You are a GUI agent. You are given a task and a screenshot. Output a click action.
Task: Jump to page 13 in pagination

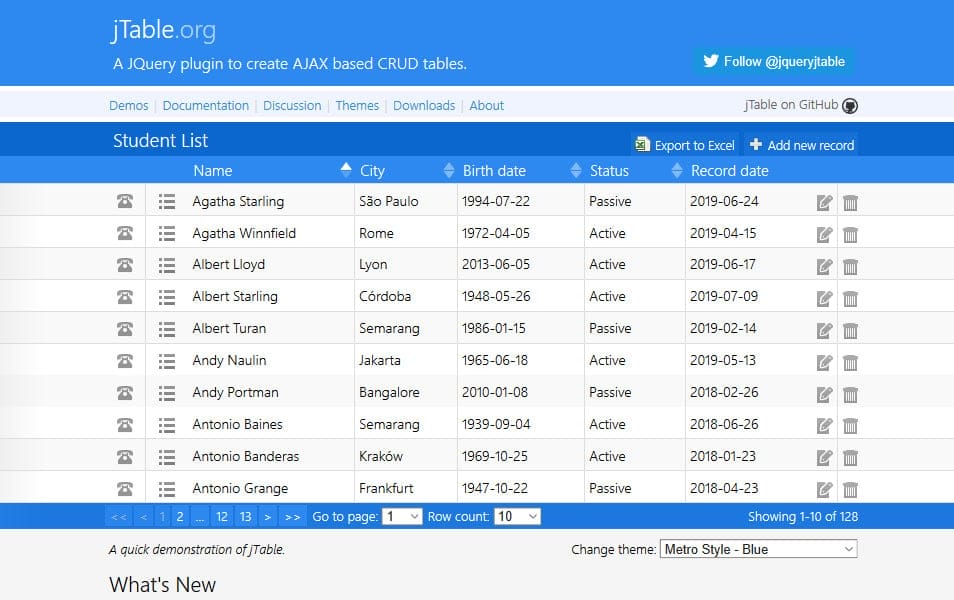[246, 517]
